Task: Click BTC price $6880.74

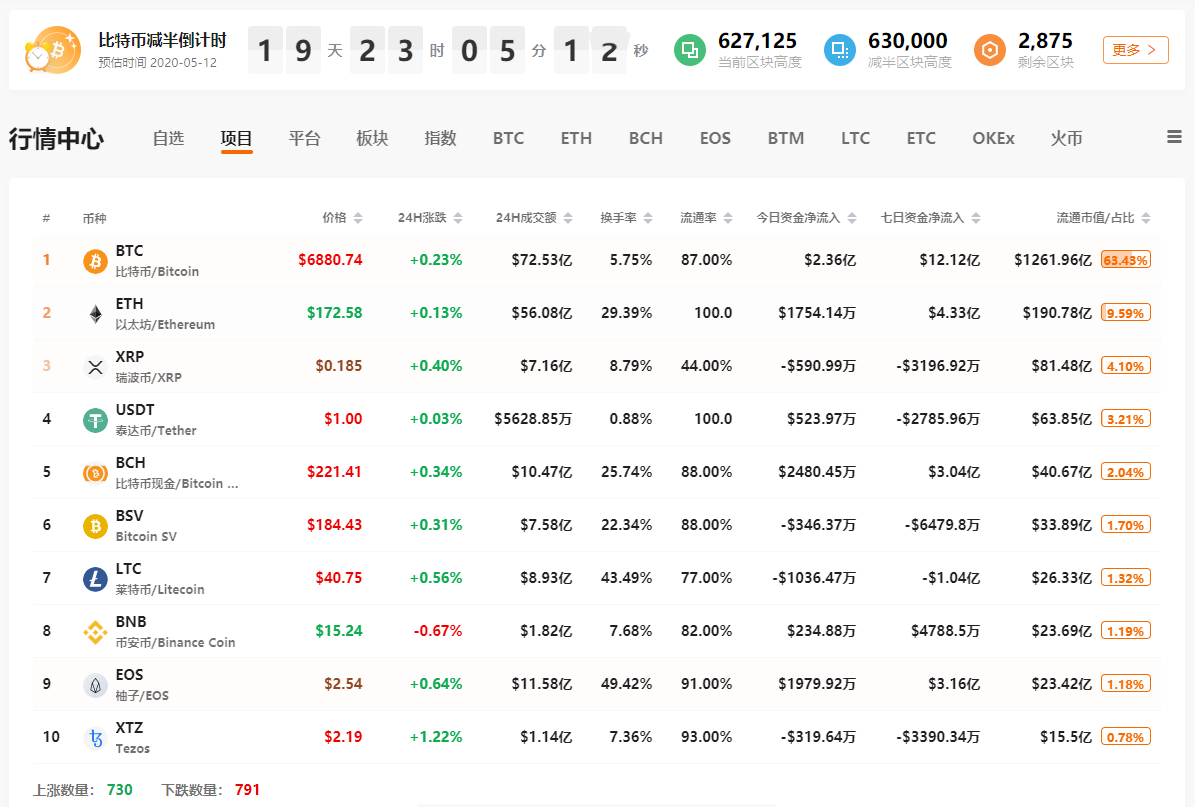Action: pos(330,260)
